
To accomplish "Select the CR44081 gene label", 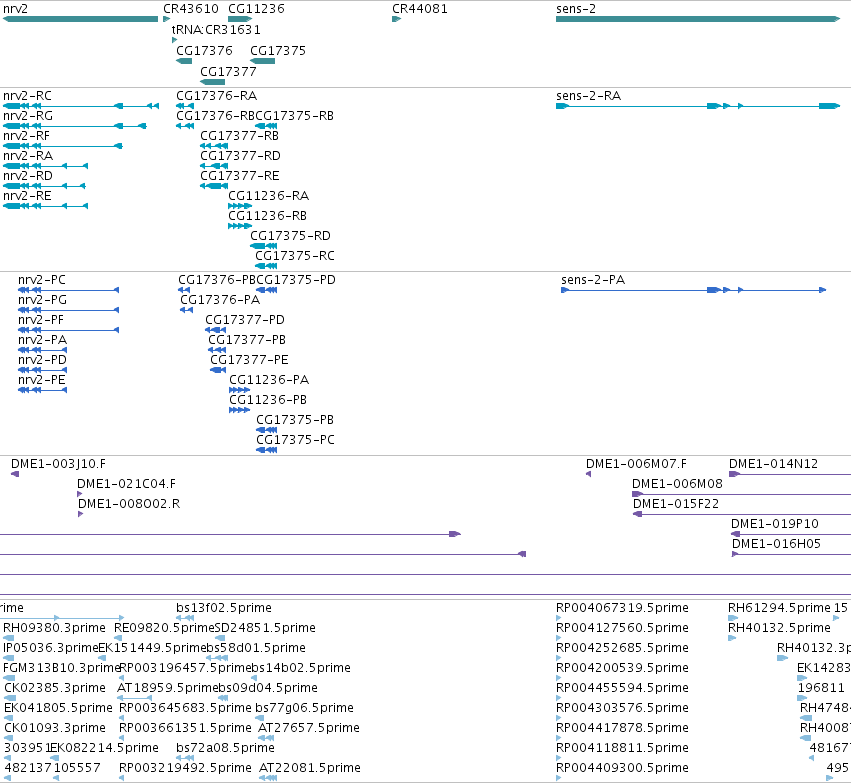I will point(420,9).
